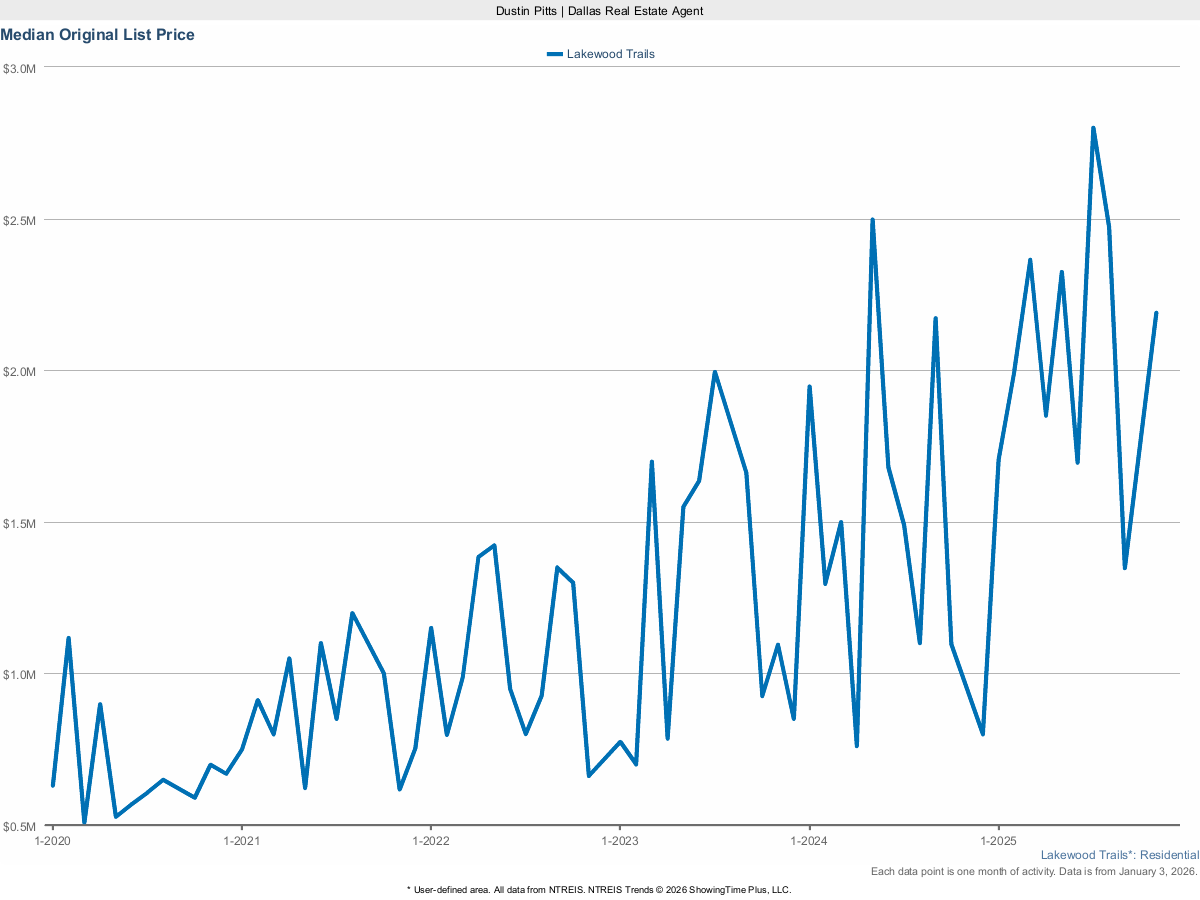Select the $2.5M y-axis label
Image resolution: width=1200 pixels, height=900 pixels.
pos(20,220)
